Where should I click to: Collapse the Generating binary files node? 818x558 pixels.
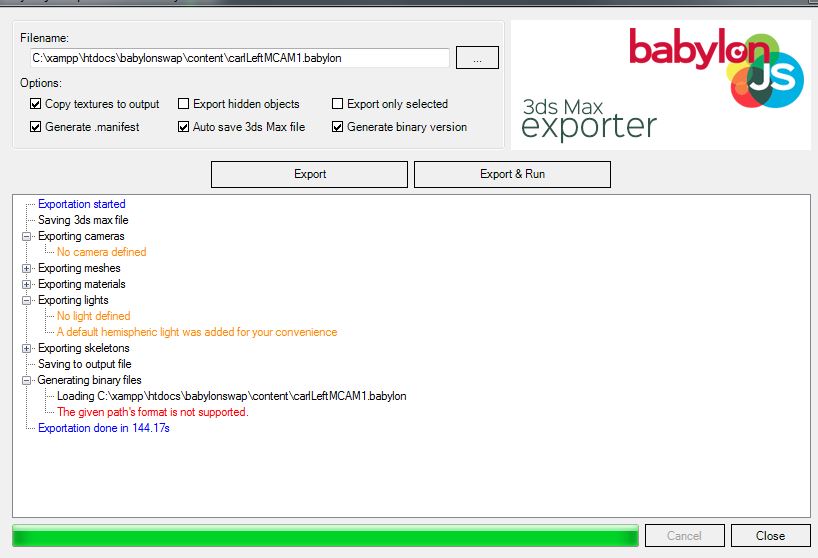(26, 381)
